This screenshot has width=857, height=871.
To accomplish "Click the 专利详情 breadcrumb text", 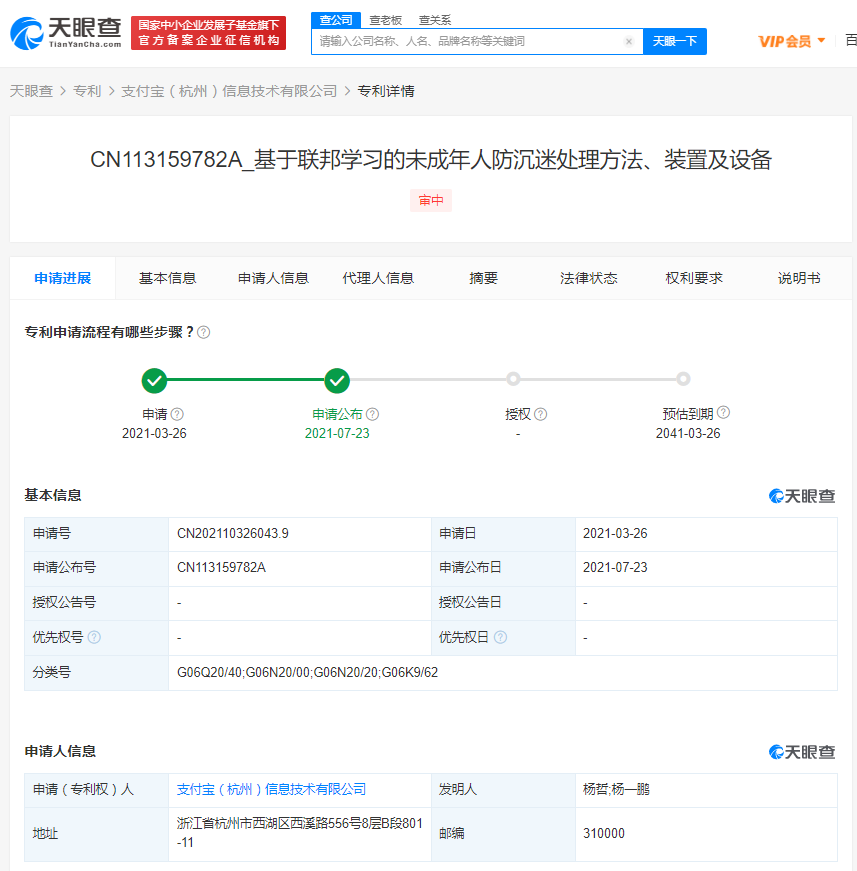I will (386, 91).
